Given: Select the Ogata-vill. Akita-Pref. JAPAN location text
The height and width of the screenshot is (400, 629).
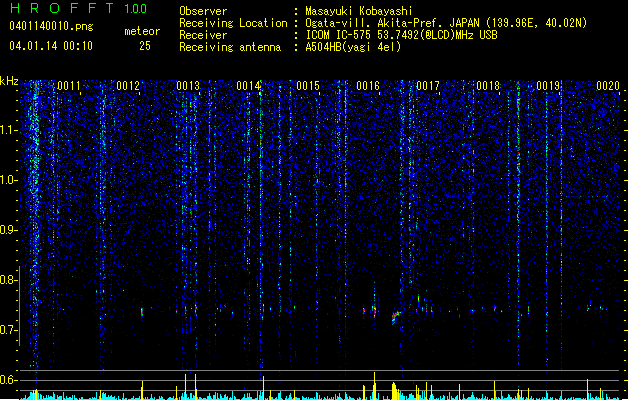Looking at the screenshot, I should [446, 23].
